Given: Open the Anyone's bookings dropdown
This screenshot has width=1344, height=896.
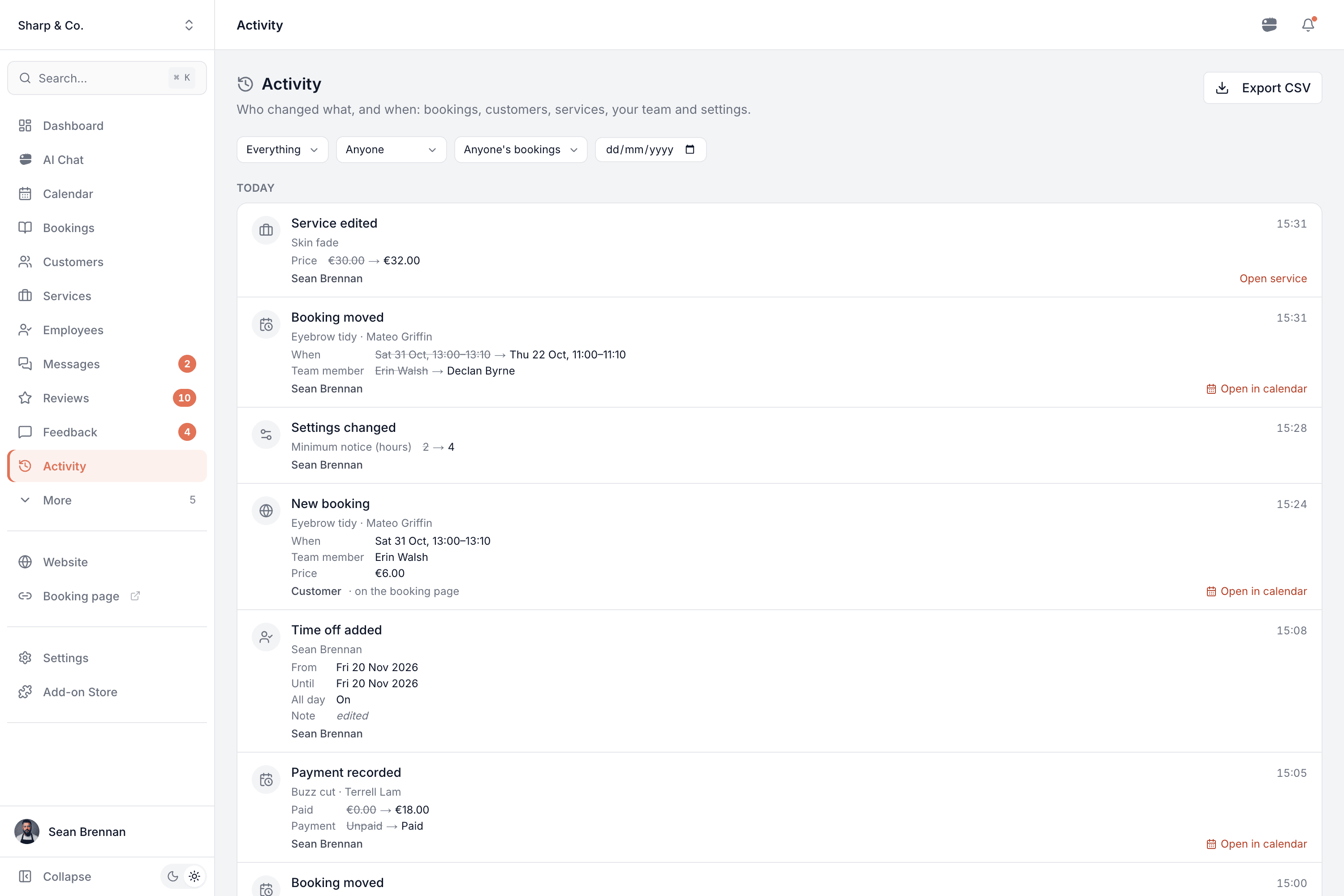Looking at the screenshot, I should [x=521, y=149].
